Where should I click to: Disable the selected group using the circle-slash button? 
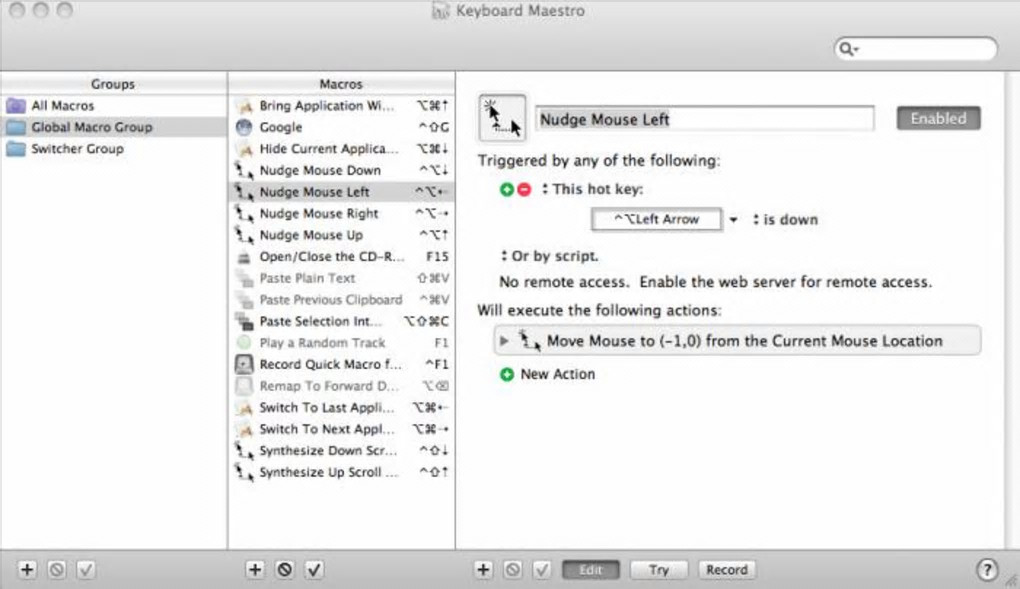pos(57,569)
